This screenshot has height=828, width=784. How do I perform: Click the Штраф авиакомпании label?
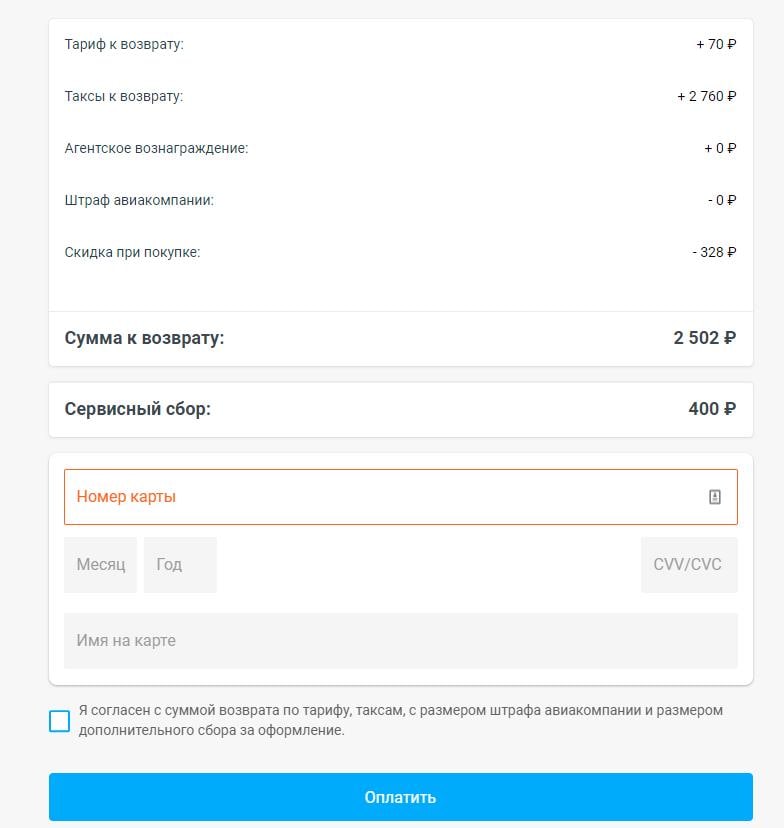[x=139, y=200]
